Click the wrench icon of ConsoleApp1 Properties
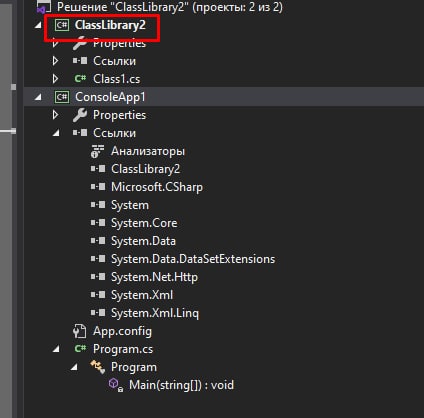The height and width of the screenshot is (418, 424). [x=80, y=115]
